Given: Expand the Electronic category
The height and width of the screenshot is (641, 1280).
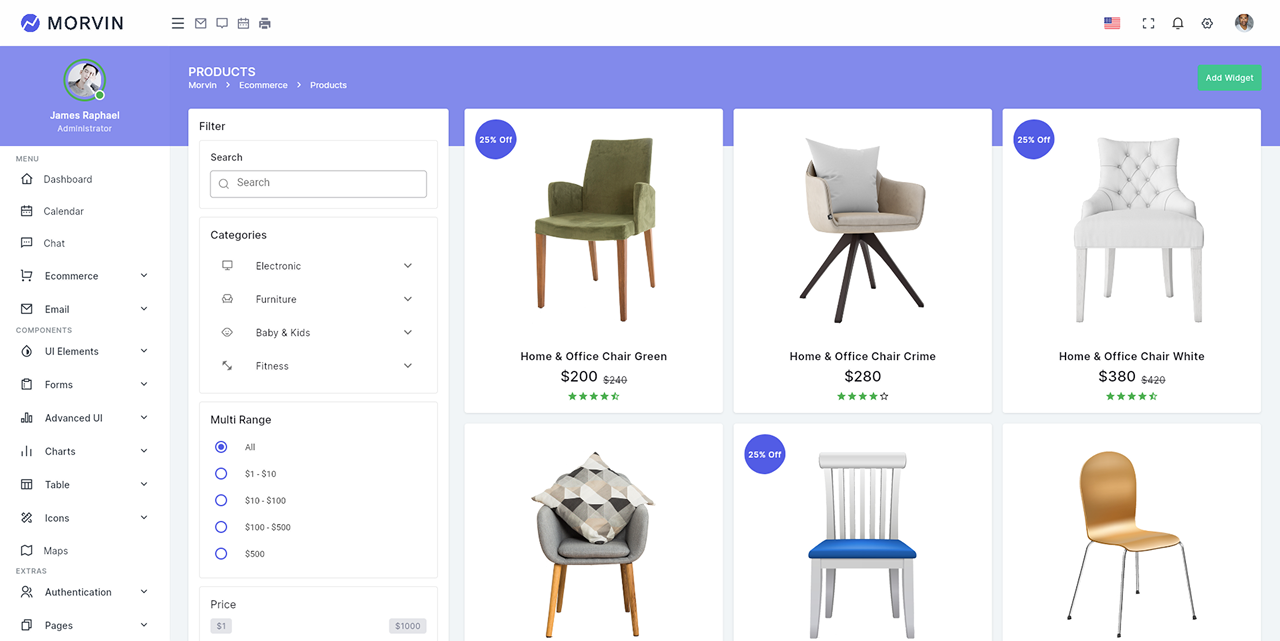Looking at the screenshot, I should tap(318, 266).
